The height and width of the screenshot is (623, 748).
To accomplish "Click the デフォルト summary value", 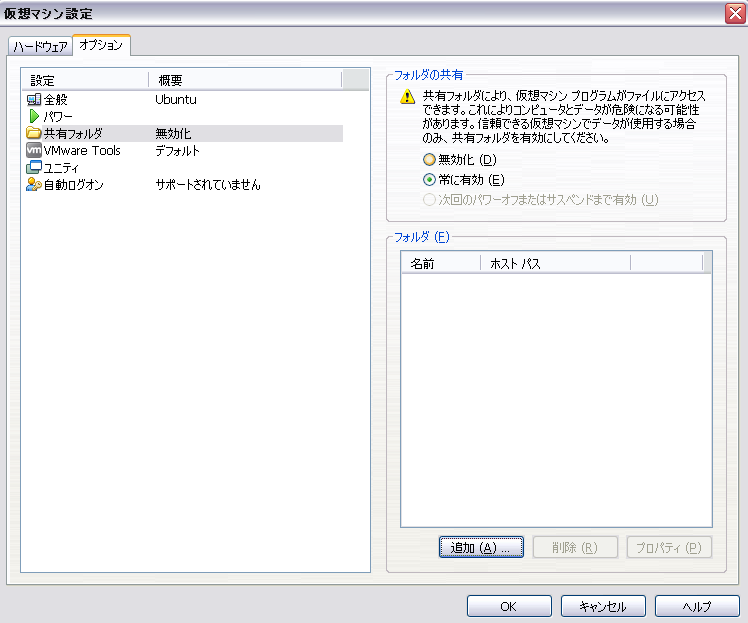I will click(177, 151).
